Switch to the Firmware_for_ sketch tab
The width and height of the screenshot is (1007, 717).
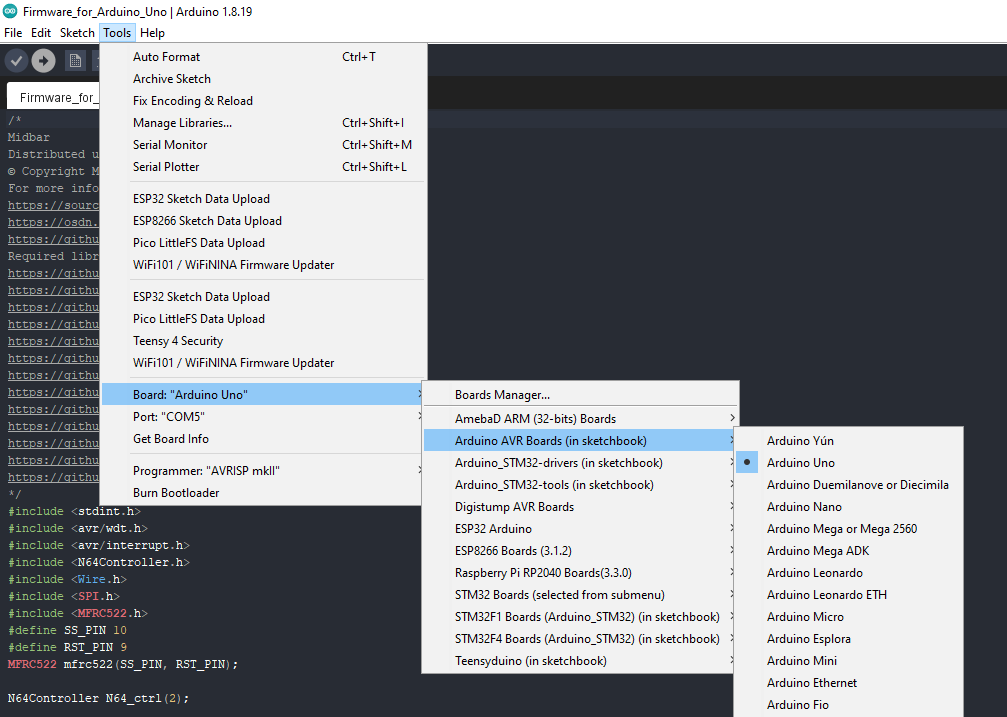54,97
